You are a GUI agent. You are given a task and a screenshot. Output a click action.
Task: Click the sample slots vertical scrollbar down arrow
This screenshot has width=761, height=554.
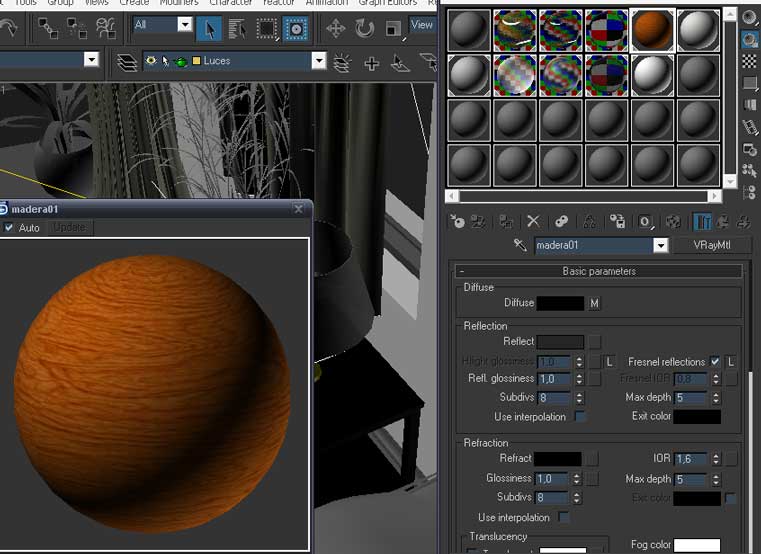coord(729,182)
